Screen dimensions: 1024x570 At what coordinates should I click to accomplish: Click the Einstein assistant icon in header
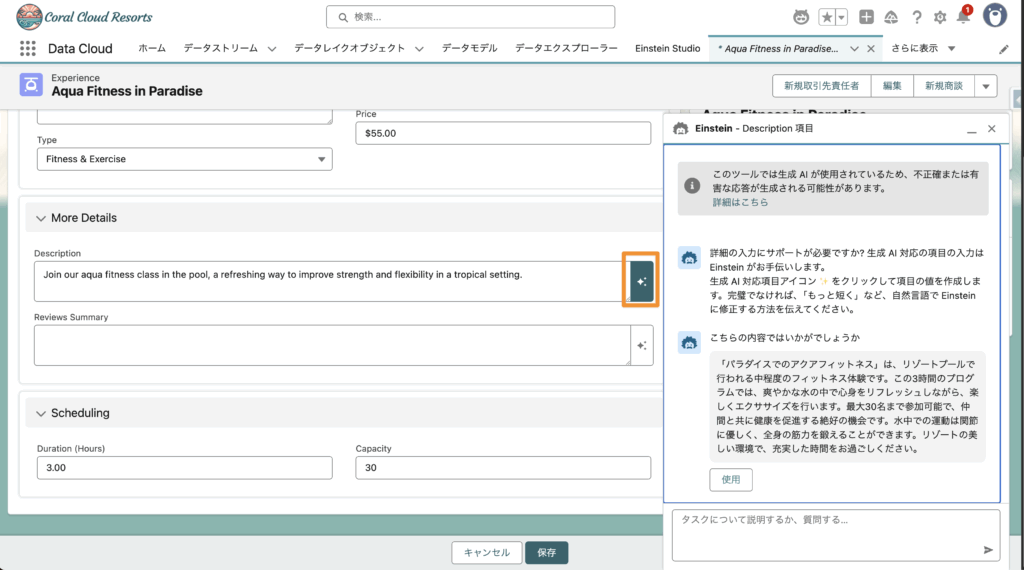click(801, 17)
